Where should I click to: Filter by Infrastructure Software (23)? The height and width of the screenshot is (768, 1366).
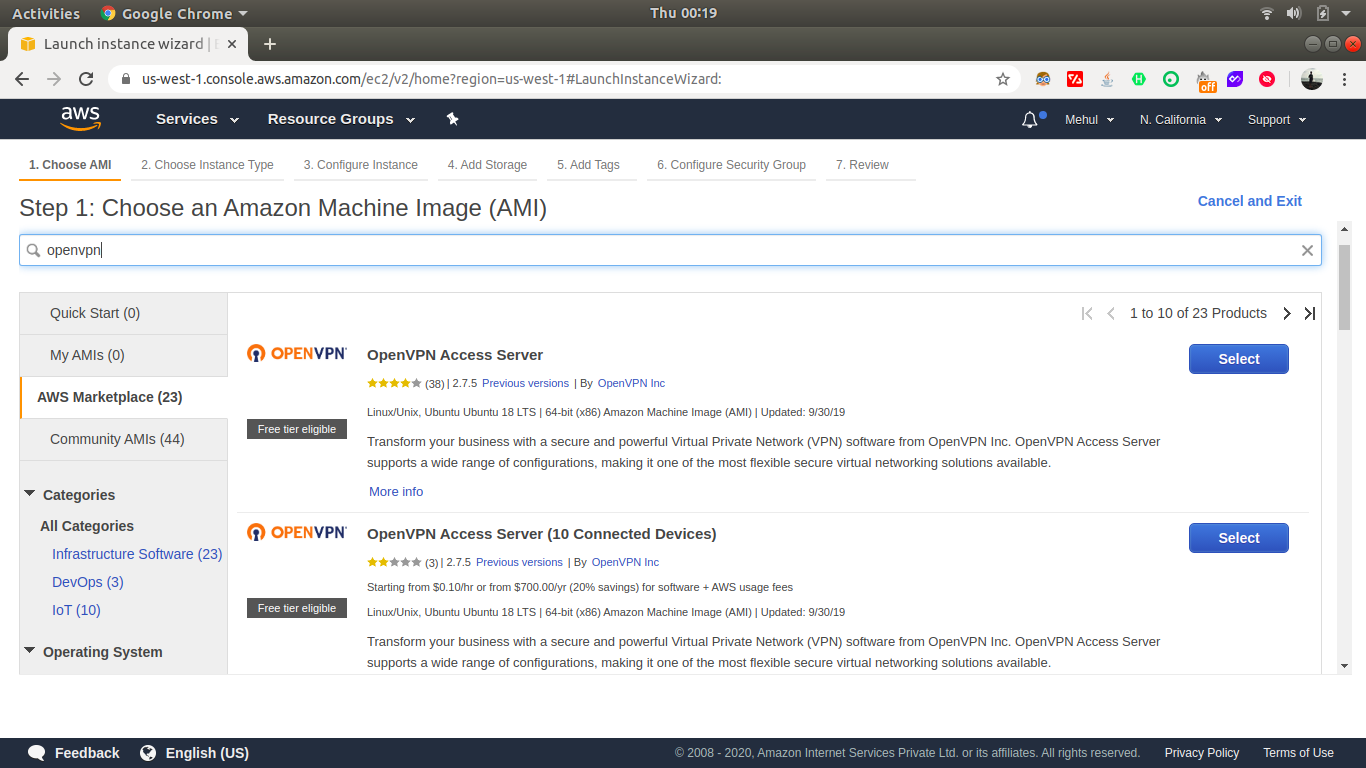tap(137, 554)
